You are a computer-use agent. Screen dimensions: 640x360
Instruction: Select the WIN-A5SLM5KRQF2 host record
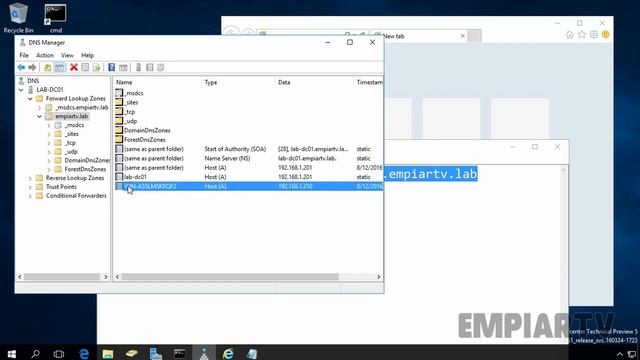click(248, 187)
